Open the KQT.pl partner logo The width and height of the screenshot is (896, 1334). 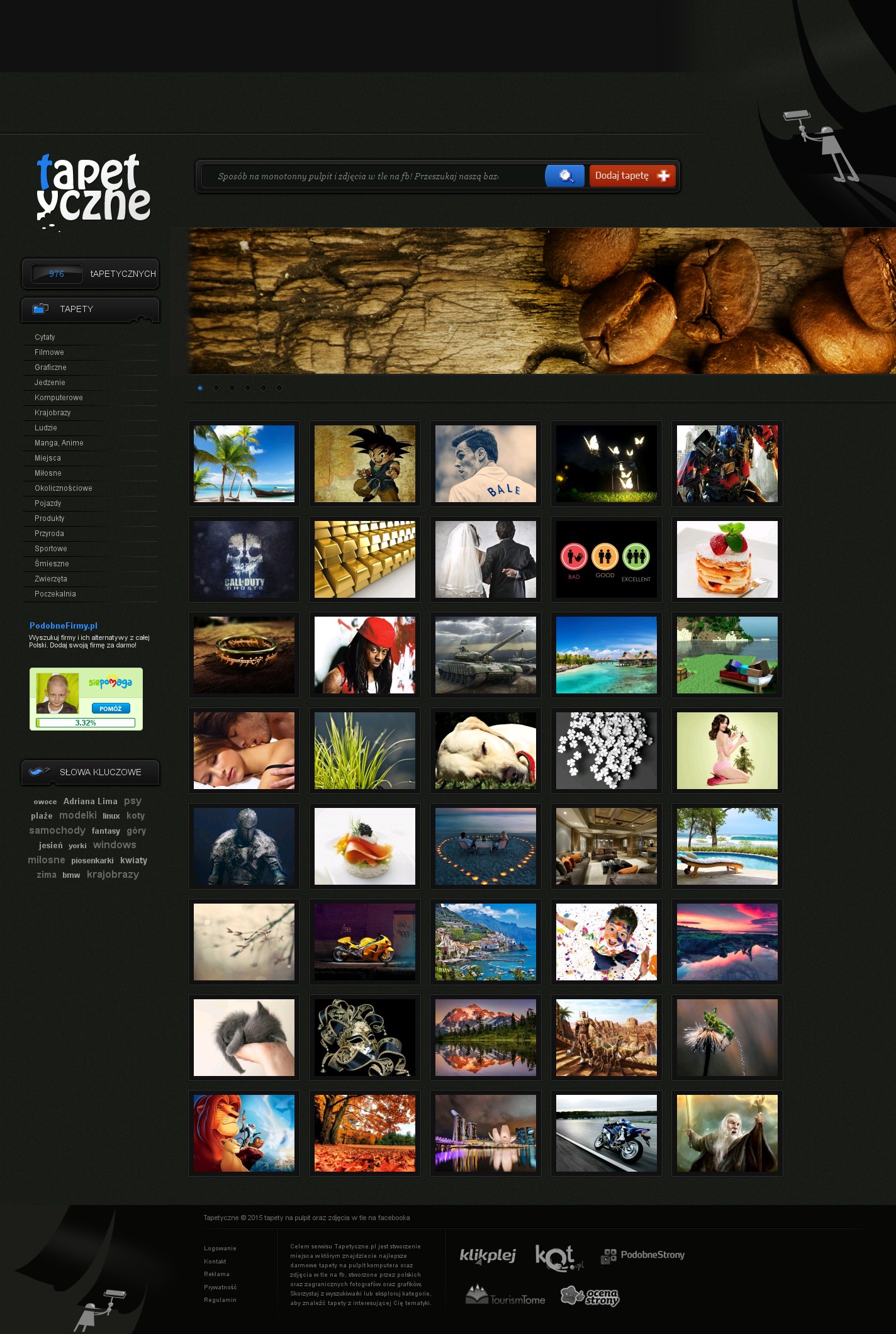click(557, 1257)
